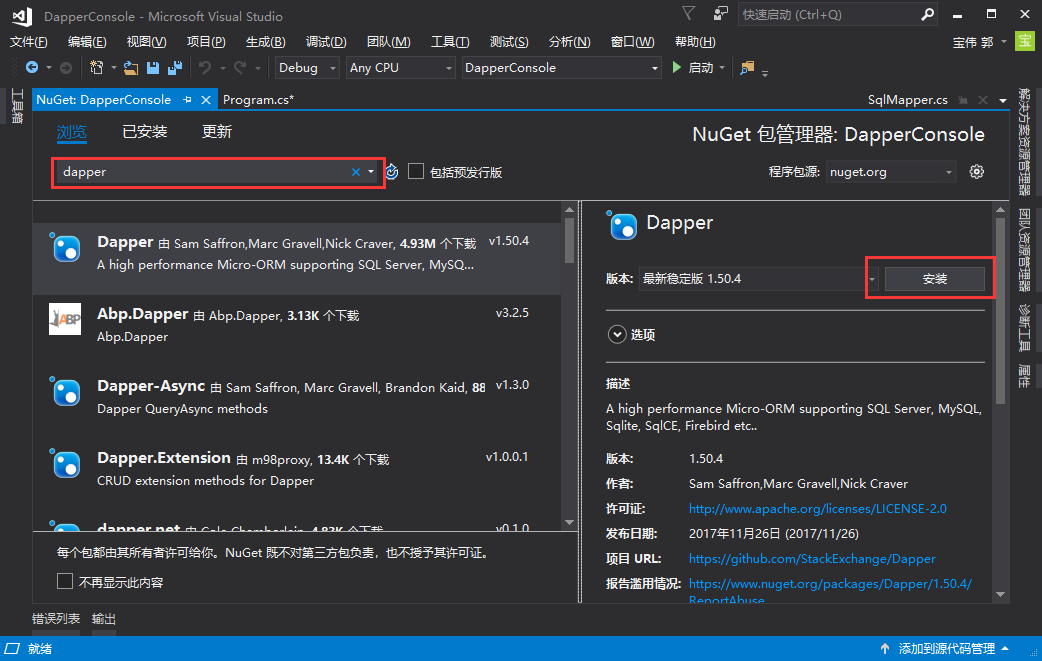1042x661 pixels.
Task: Click 添加到源代码管理 in status bar
Action: [x=946, y=648]
